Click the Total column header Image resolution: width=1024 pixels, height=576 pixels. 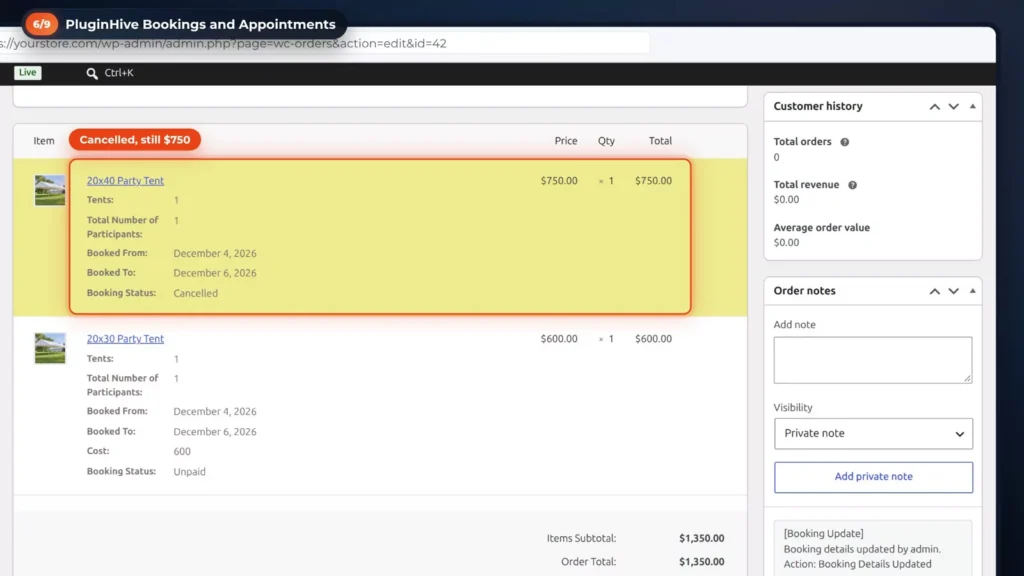click(x=660, y=140)
